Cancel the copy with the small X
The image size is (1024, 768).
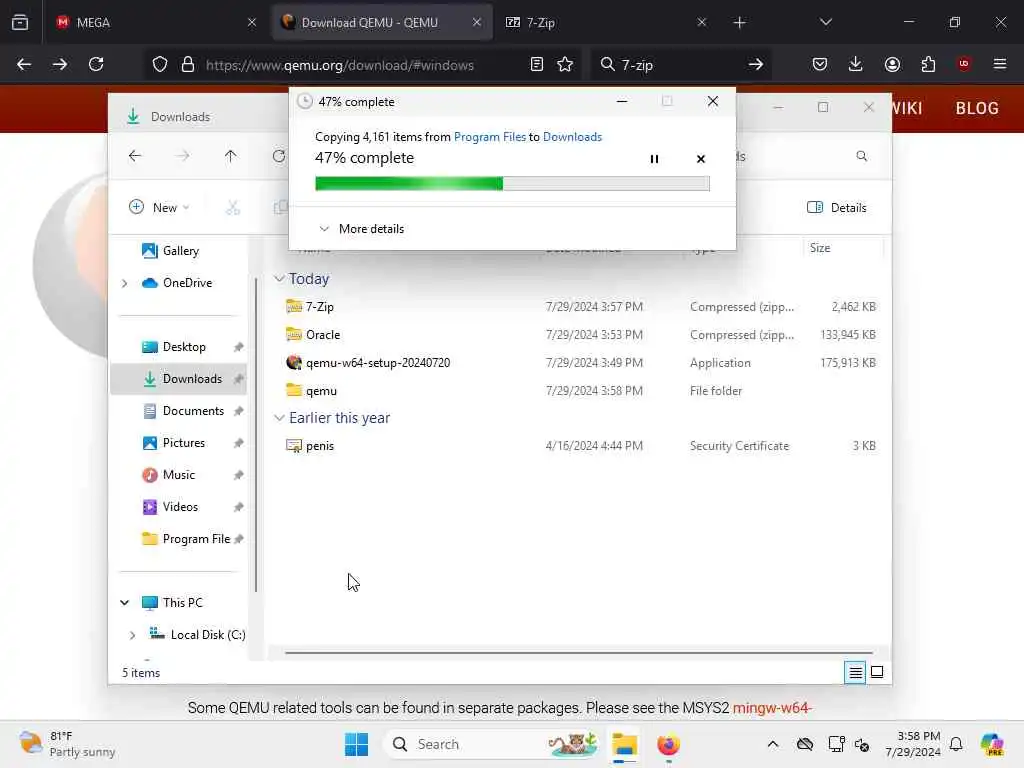pyautogui.click(x=701, y=159)
